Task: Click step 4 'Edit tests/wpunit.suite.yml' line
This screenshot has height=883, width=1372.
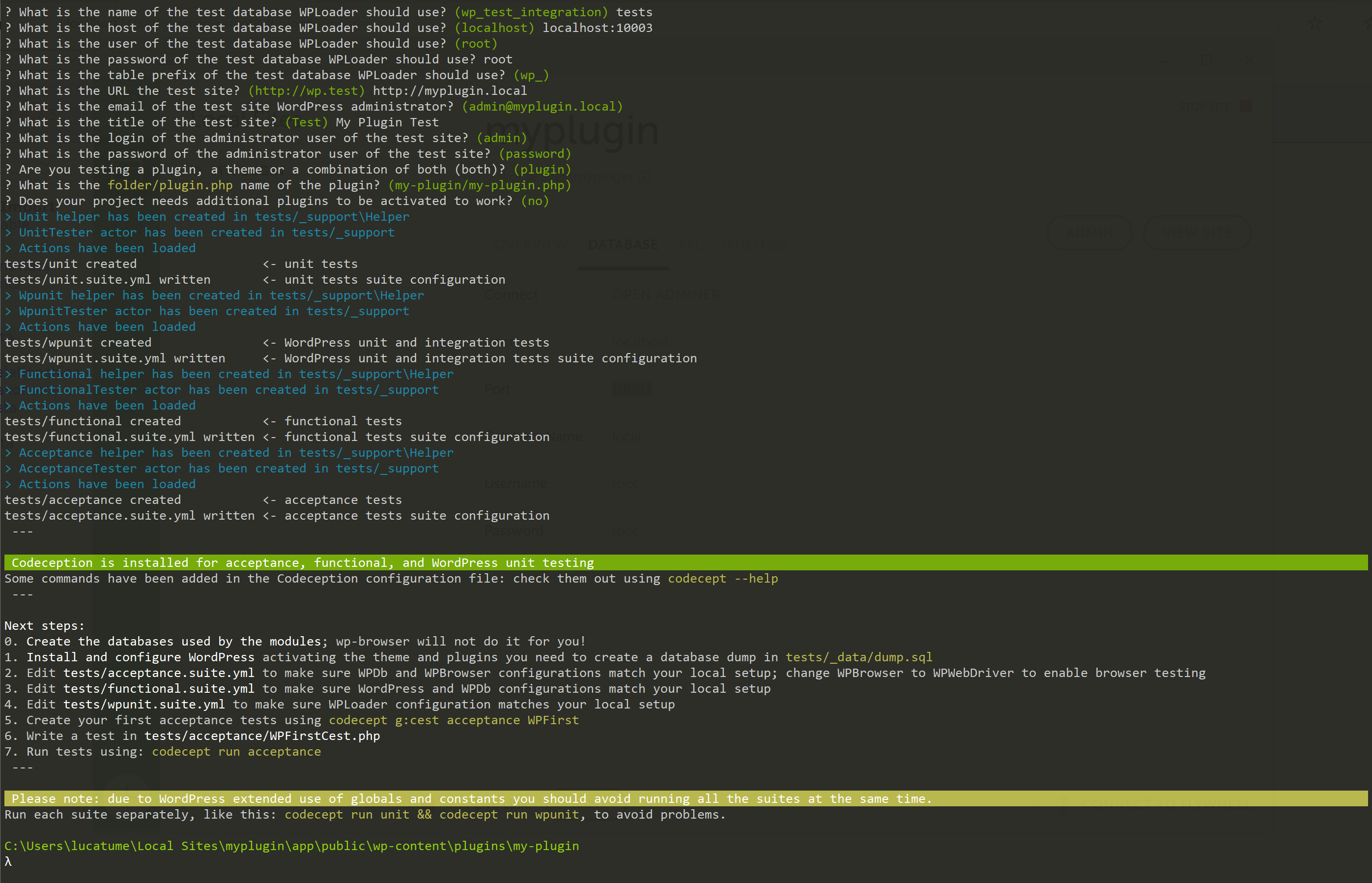Action: pyautogui.click(x=340, y=705)
